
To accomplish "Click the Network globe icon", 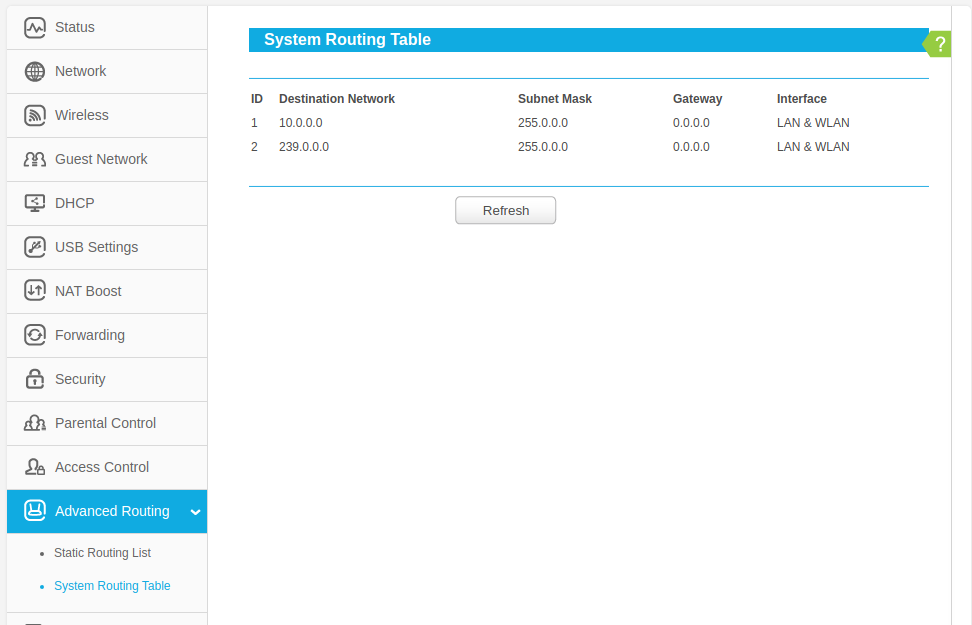I will tap(35, 72).
